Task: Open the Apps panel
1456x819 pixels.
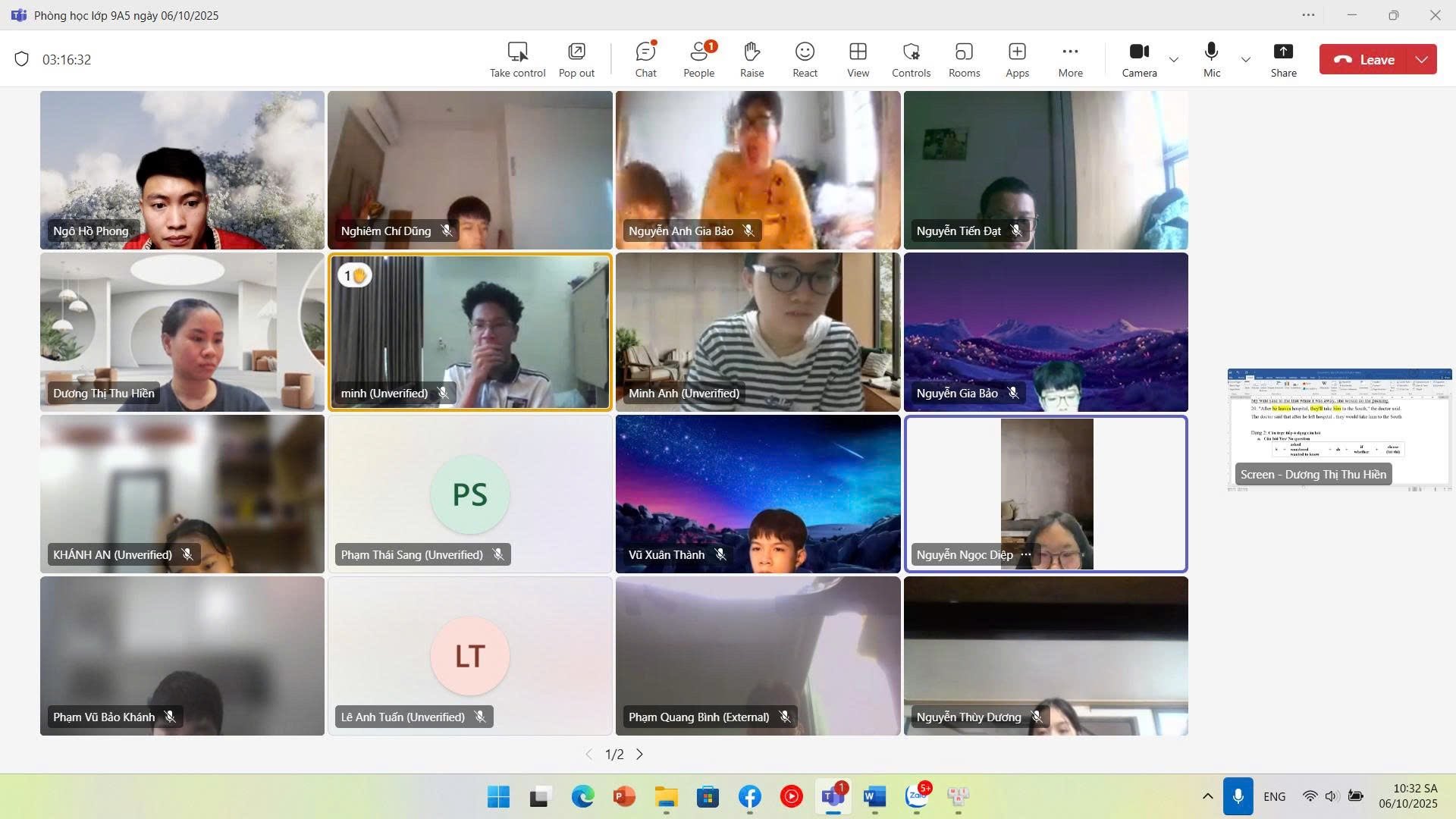Action: pyautogui.click(x=1017, y=59)
